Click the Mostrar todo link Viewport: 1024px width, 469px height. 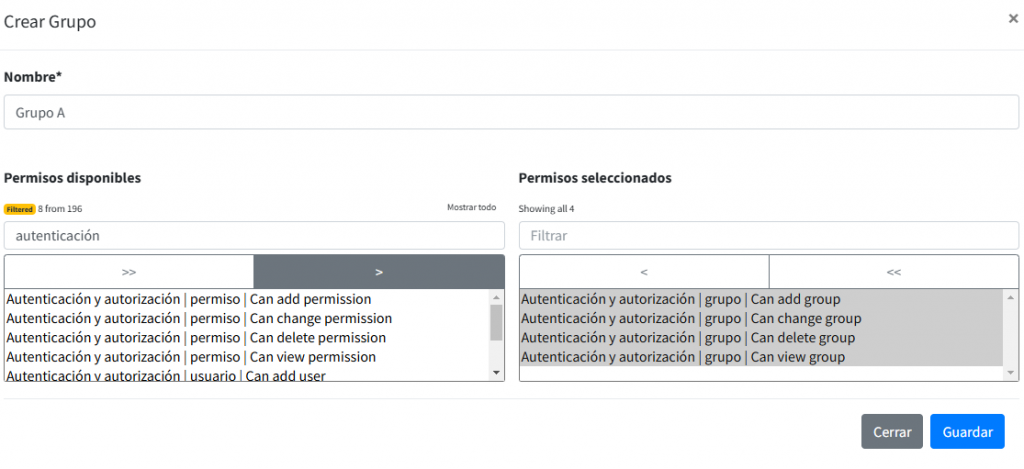tap(471, 208)
